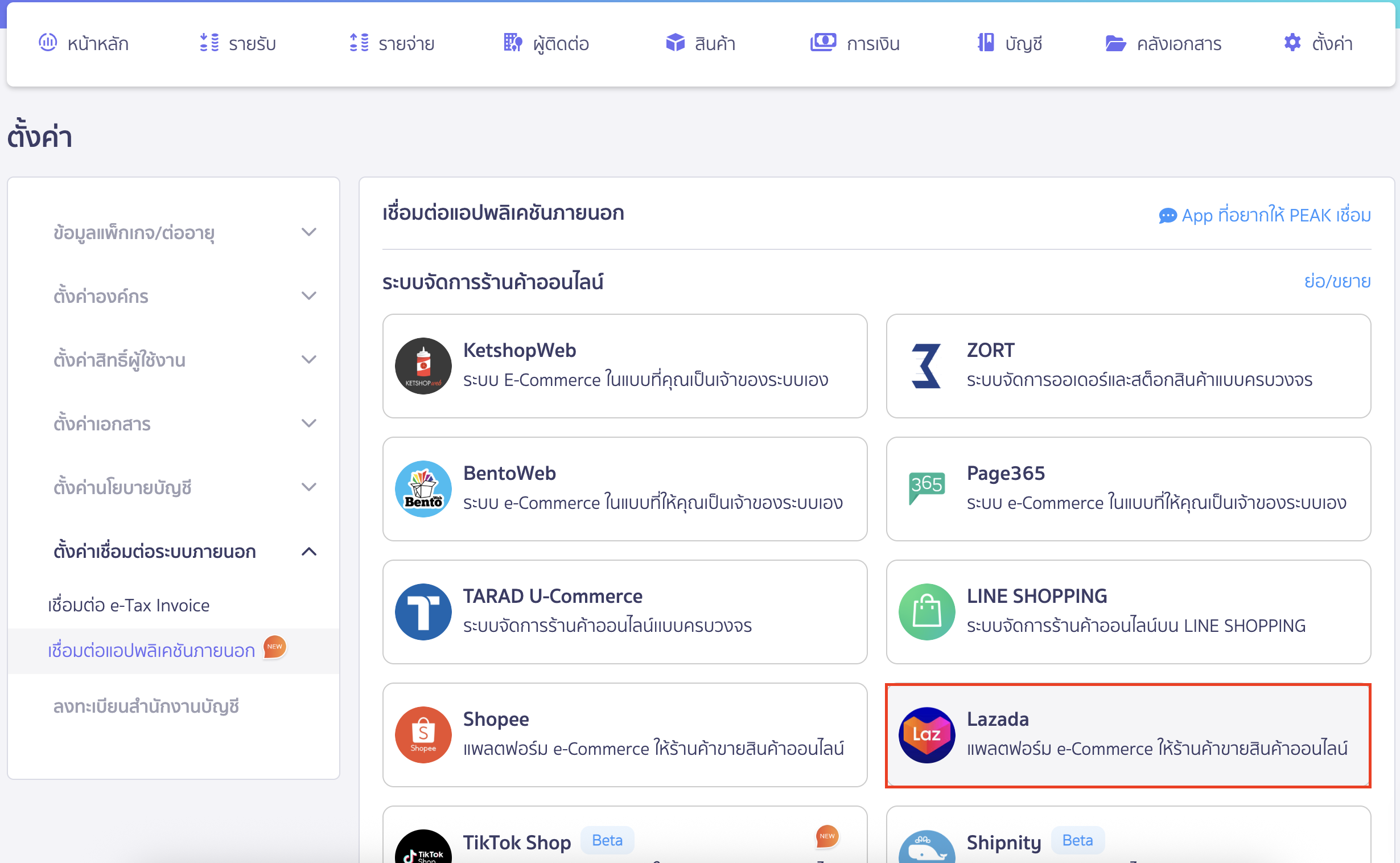Click App ที่อยากให้ PEAK เชื่อม link
1400x863 pixels.
[1265, 216]
